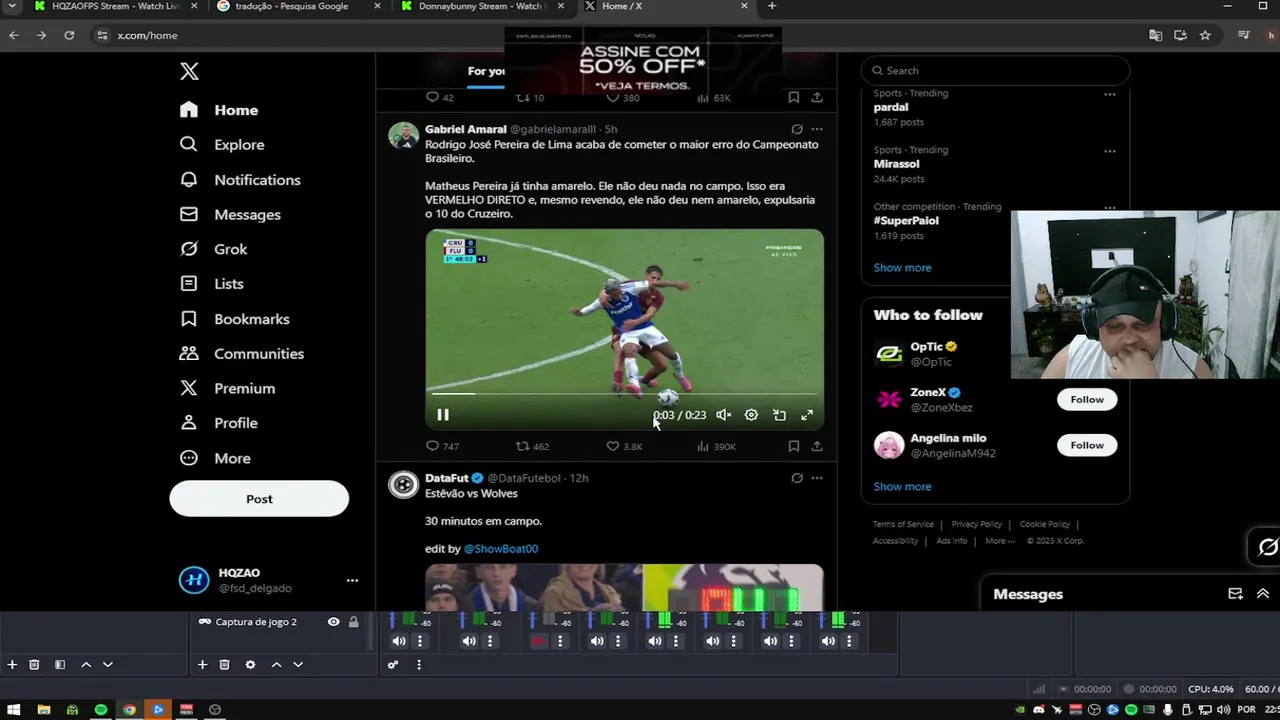
Task: Bookmark Gabriel Amaral's tweet
Action: click(x=793, y=446)
